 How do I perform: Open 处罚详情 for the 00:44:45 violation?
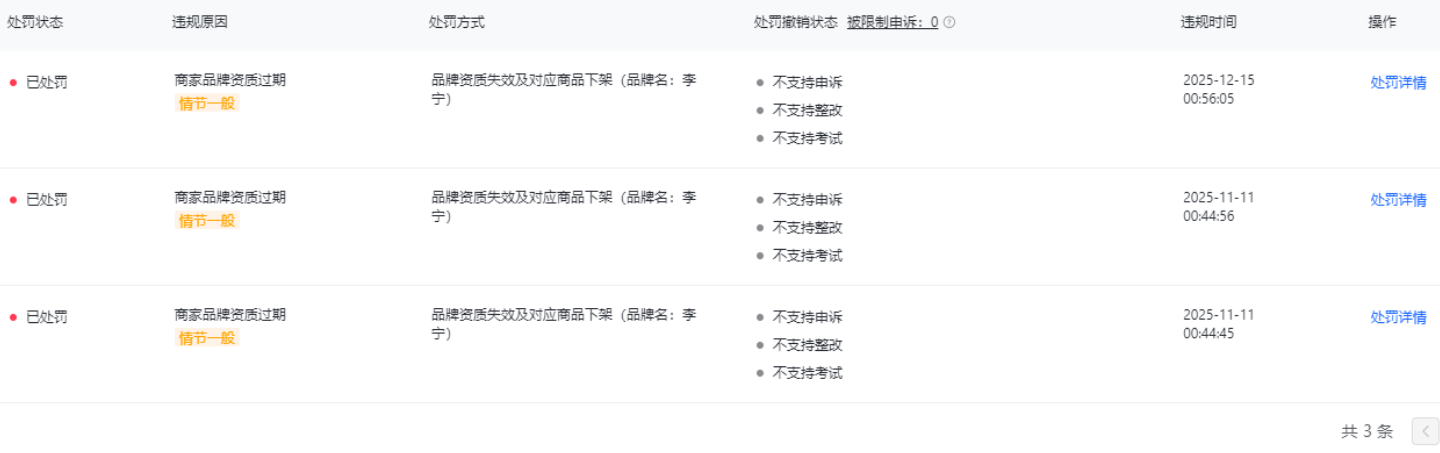(x=1398, y=317)
